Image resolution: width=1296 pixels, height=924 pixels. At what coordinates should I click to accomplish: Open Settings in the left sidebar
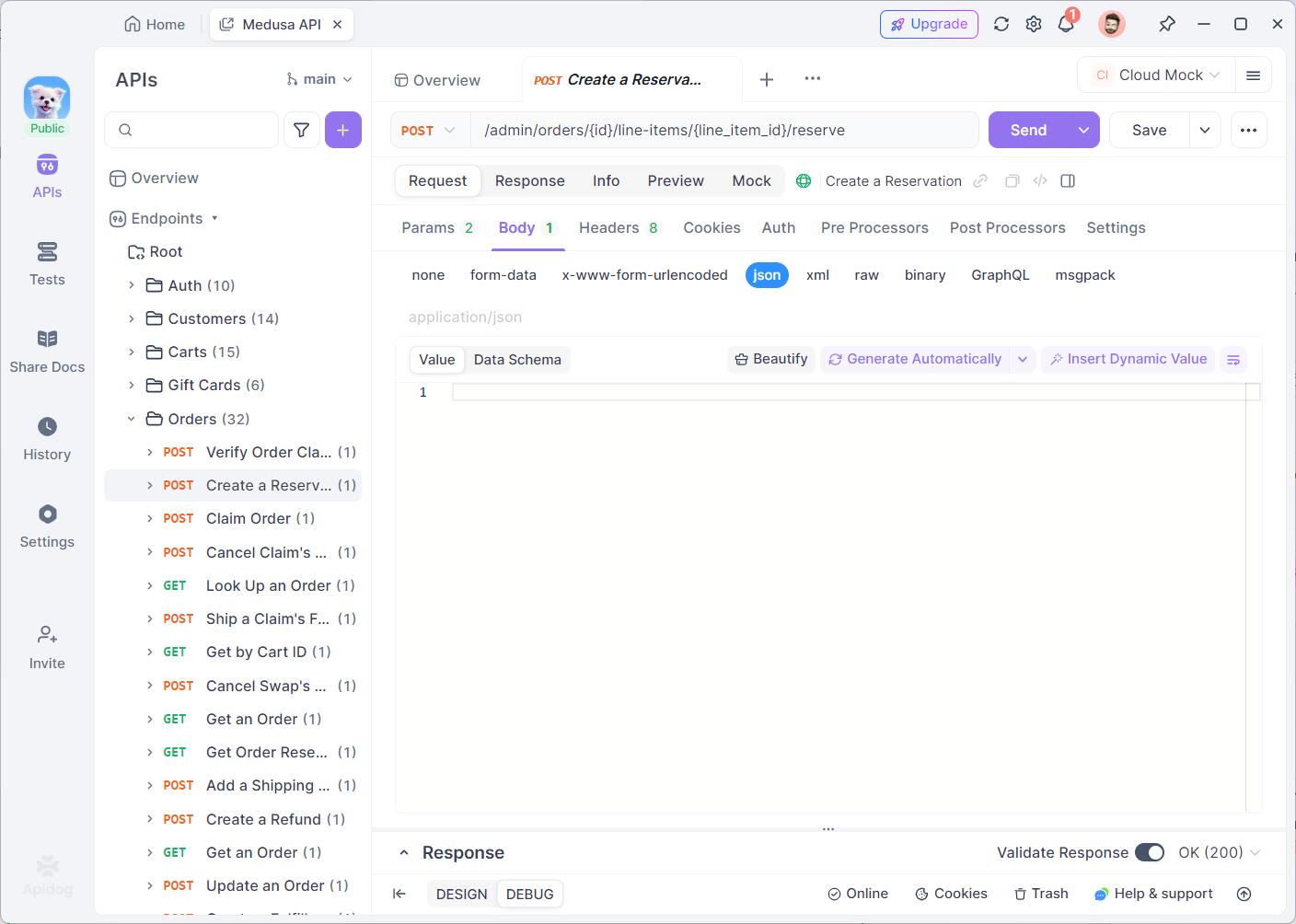pyautogui.click(x=47, y=526)
